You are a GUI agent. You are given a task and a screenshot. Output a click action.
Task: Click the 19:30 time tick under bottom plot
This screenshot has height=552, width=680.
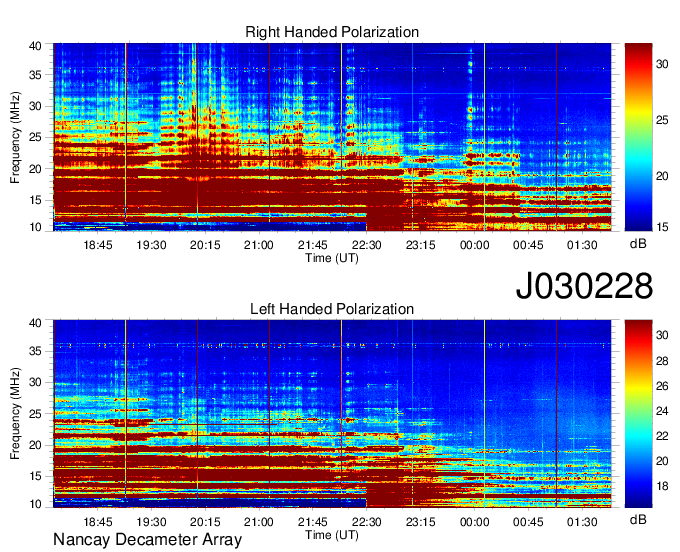pos(151,522)
